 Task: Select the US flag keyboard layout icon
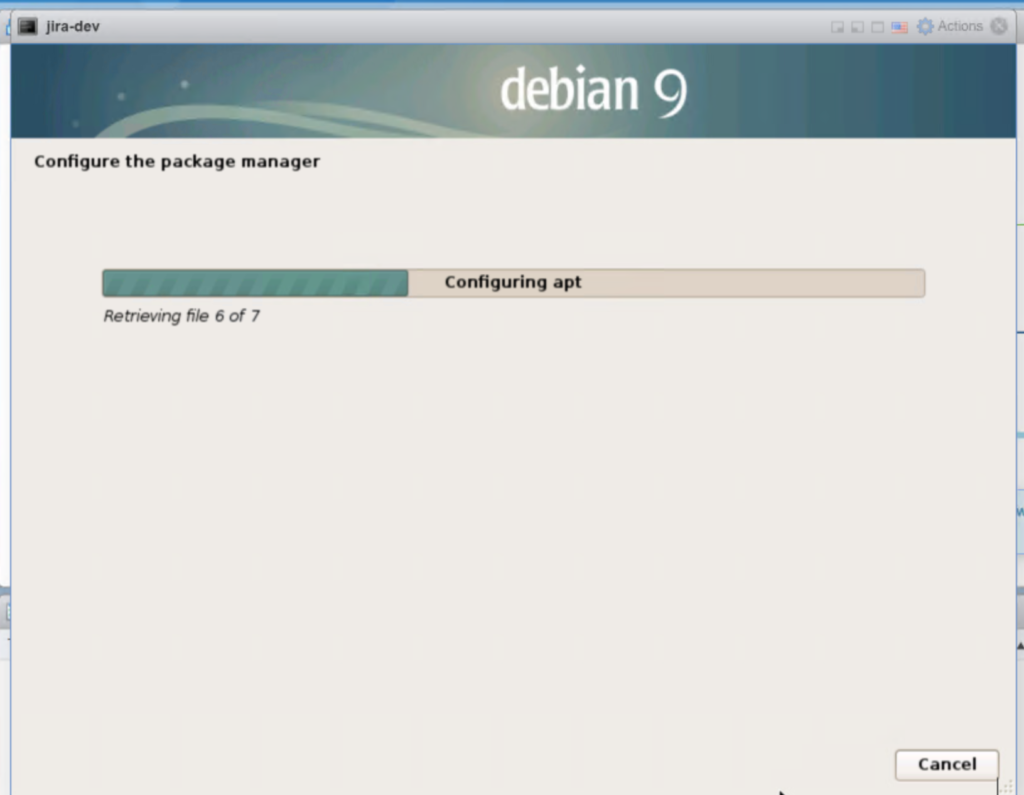(x=899, y=27)
